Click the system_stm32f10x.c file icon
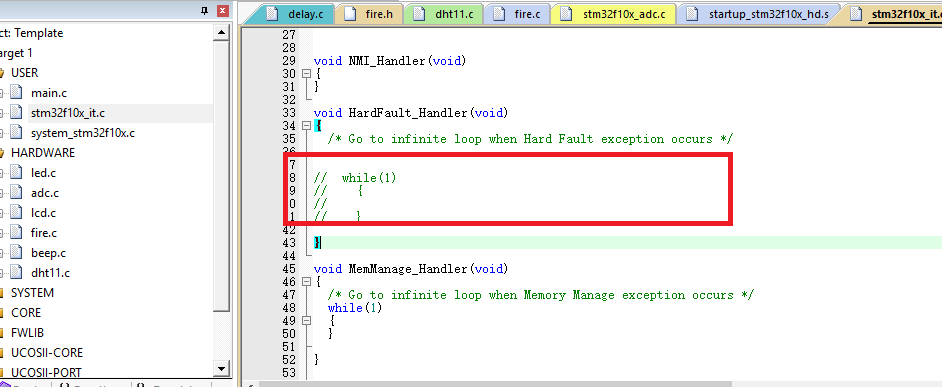 [x=17, y=133]
